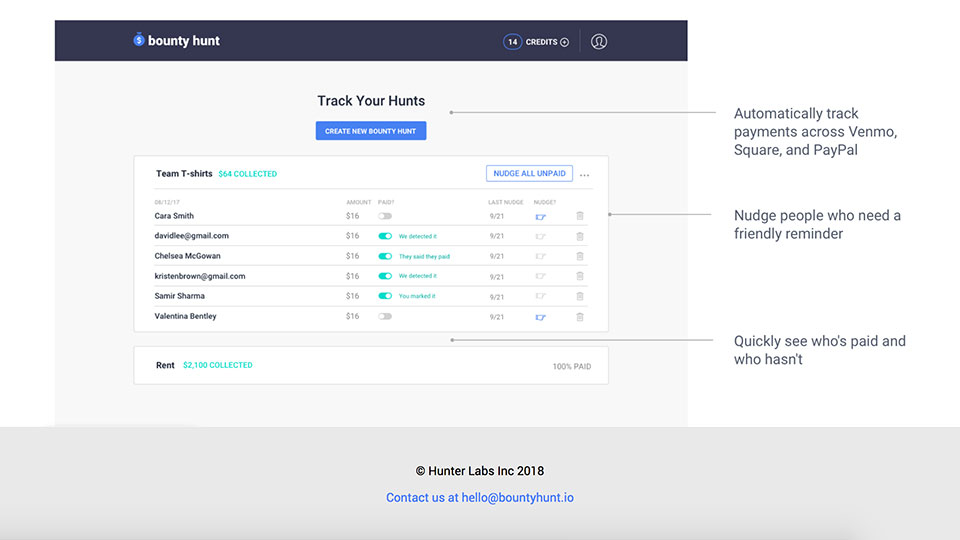960x540 pixels.
Task: Add credits with the plus icon
Action: [x=564, y=42]
